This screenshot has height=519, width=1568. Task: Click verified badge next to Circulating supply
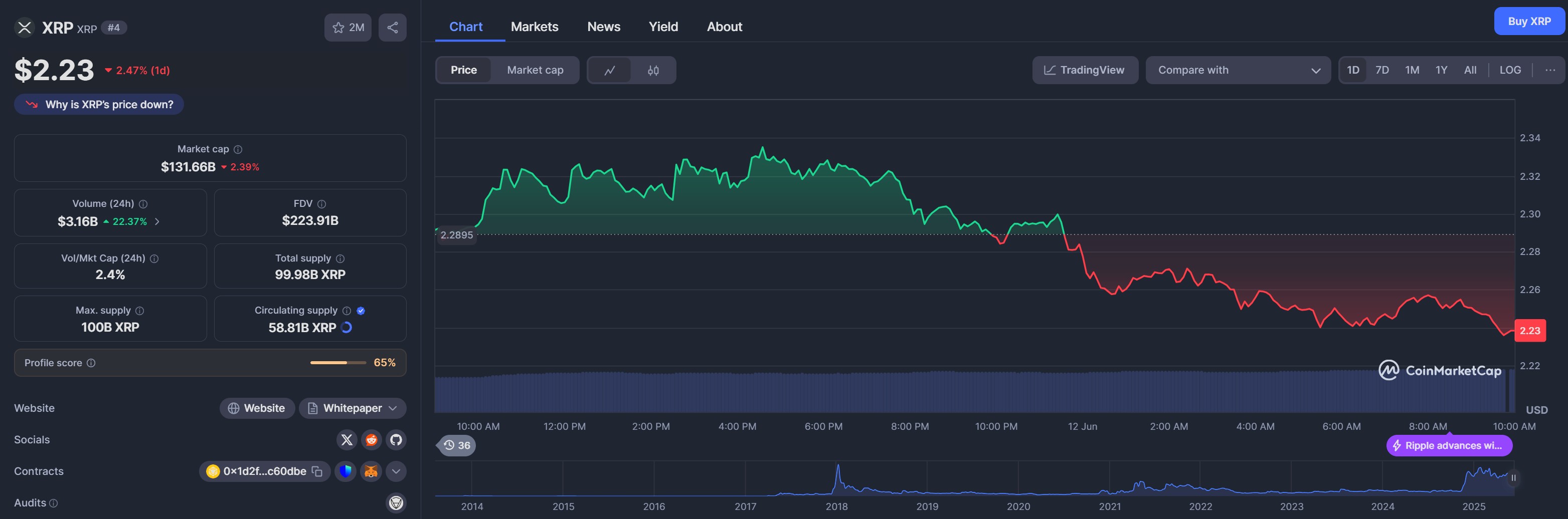coord(361,310)
